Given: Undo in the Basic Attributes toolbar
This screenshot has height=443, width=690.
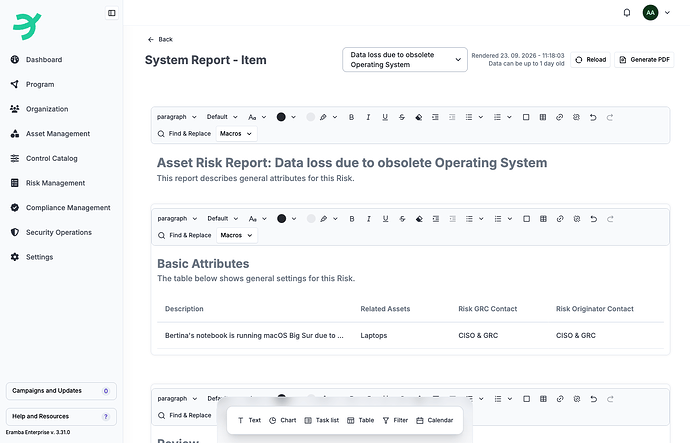Looking at the screenshot, I should [x=593, y=219].
